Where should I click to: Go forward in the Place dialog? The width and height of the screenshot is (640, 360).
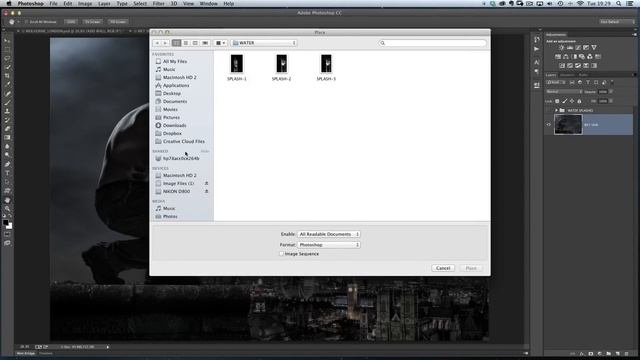tap(166, 43)
